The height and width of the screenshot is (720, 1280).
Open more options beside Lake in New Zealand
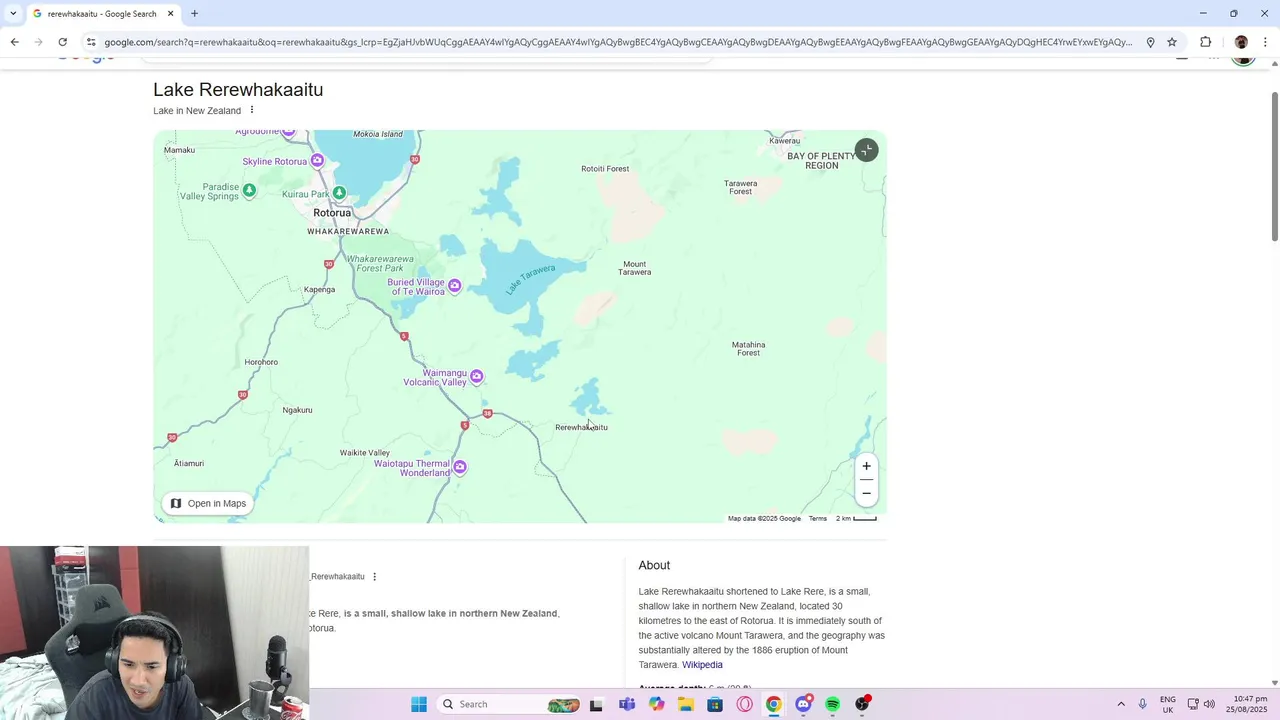pos(252,110)
